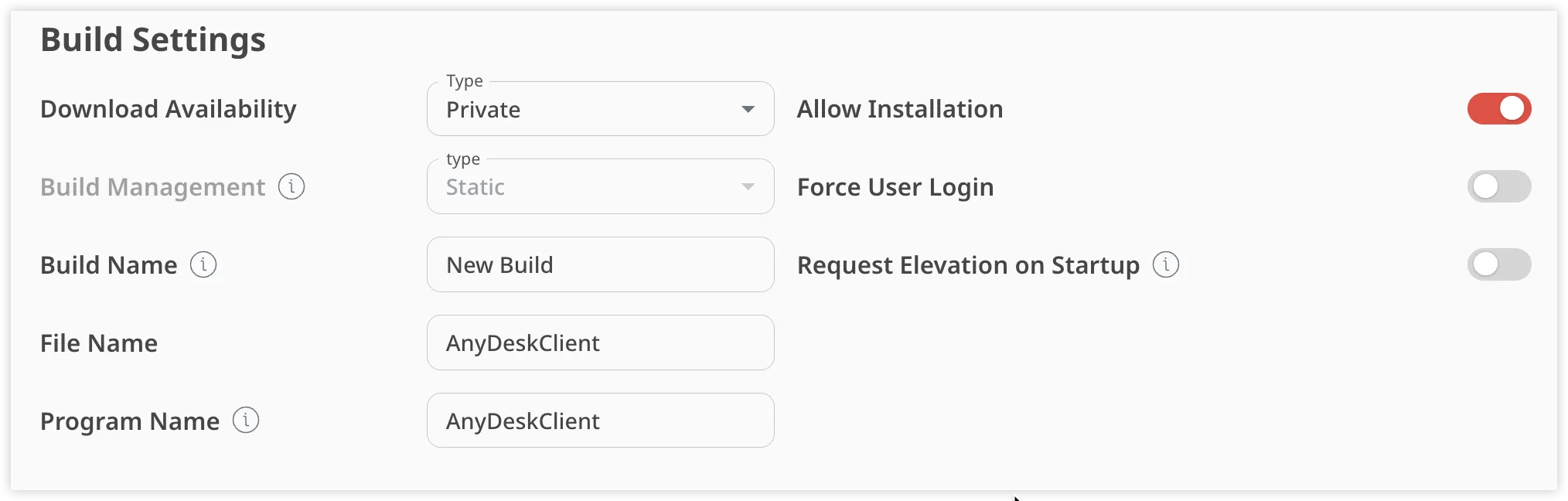Click the Program Name info icon
The image size is (1568, 501).
click(x=245, y=420)
